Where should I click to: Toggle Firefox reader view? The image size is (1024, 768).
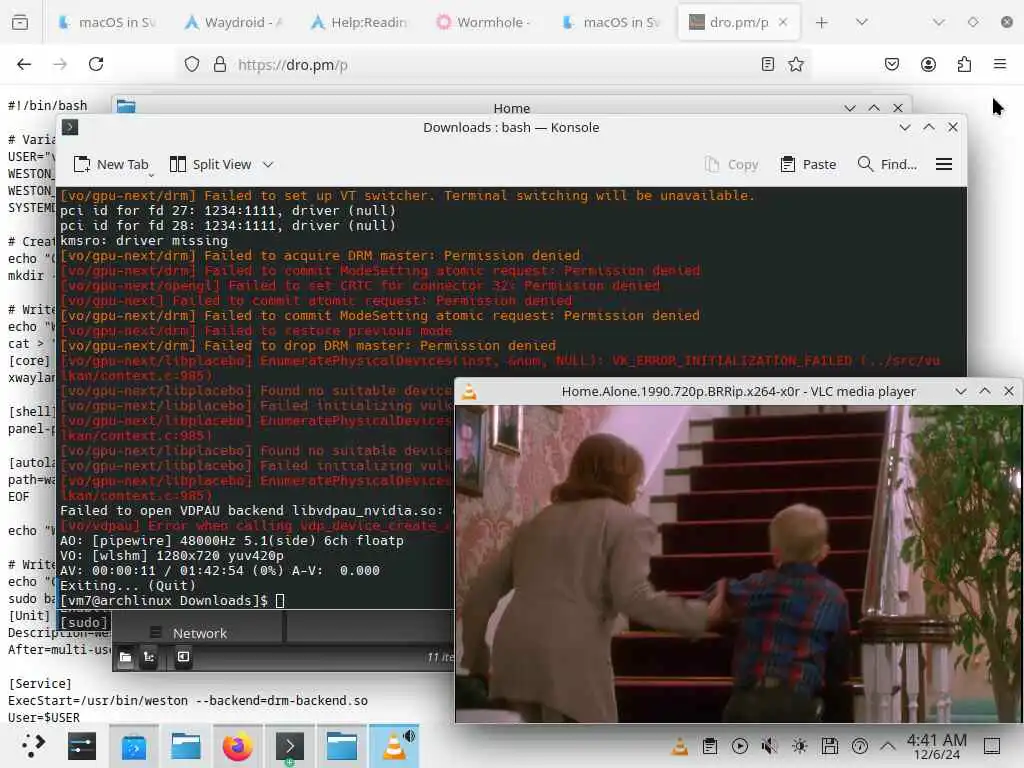click(768, 64)
